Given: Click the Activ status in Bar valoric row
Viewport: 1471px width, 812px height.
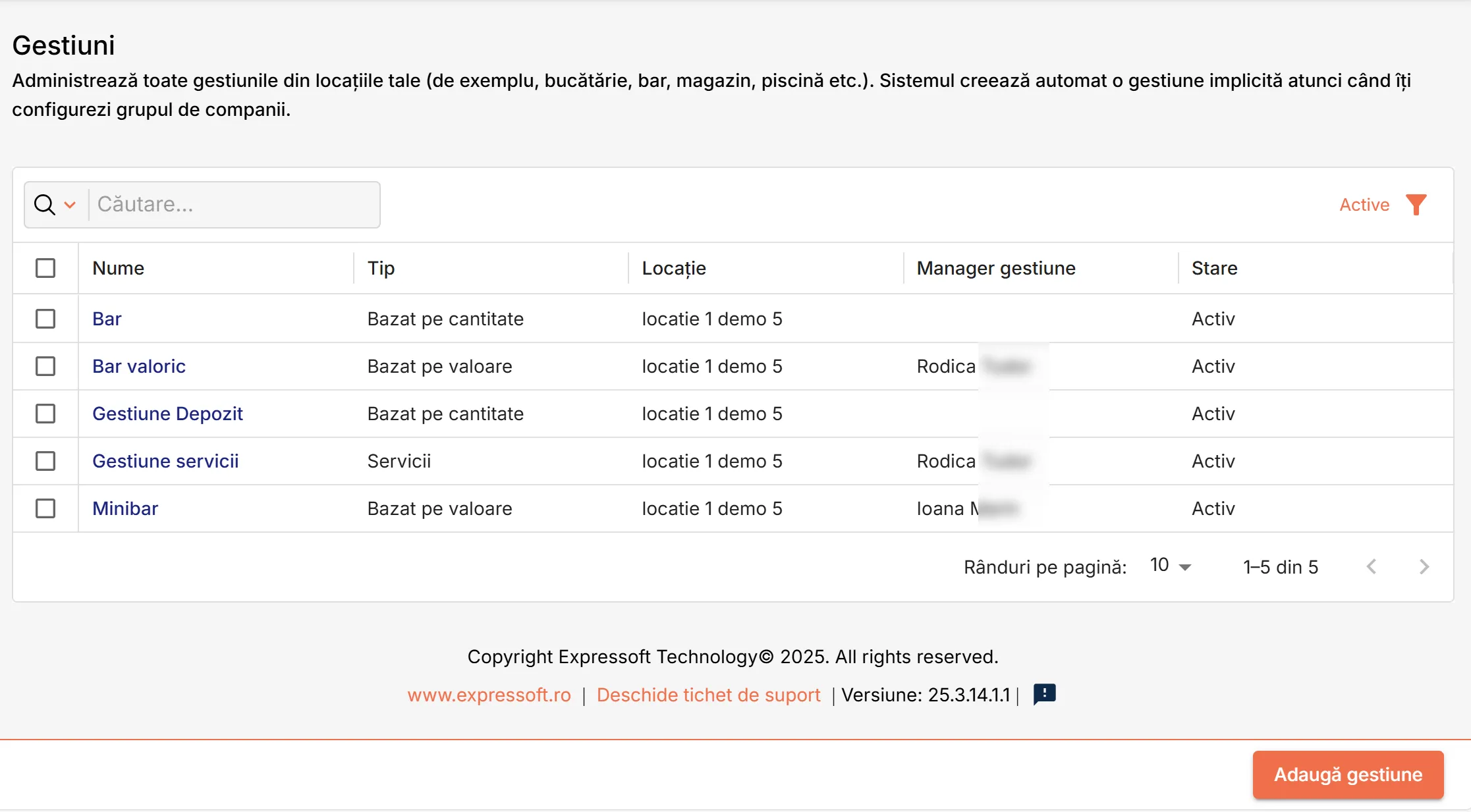Looking at the screenshot, I should [1213, 366].
